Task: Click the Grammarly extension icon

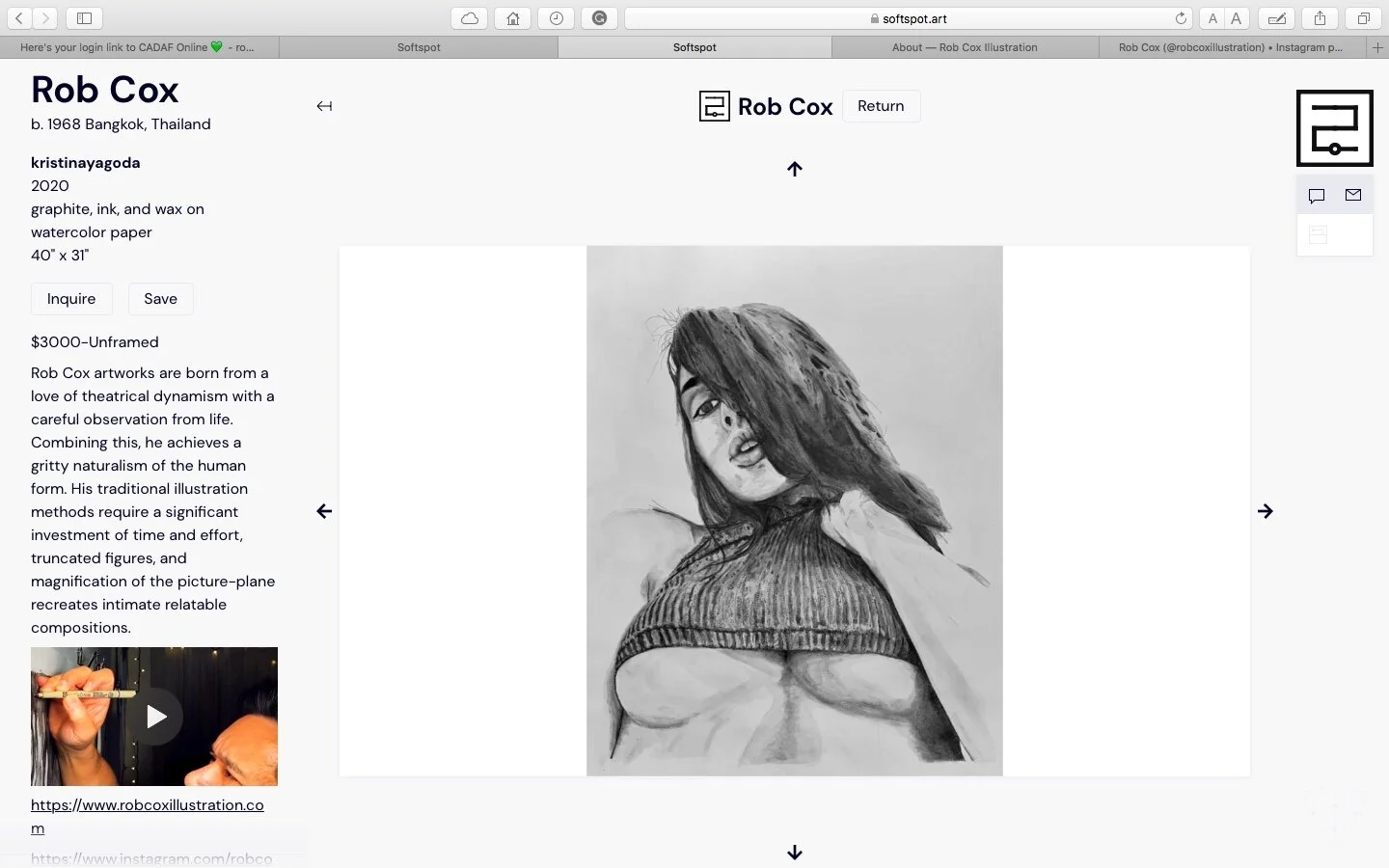Action: point(599,17)
